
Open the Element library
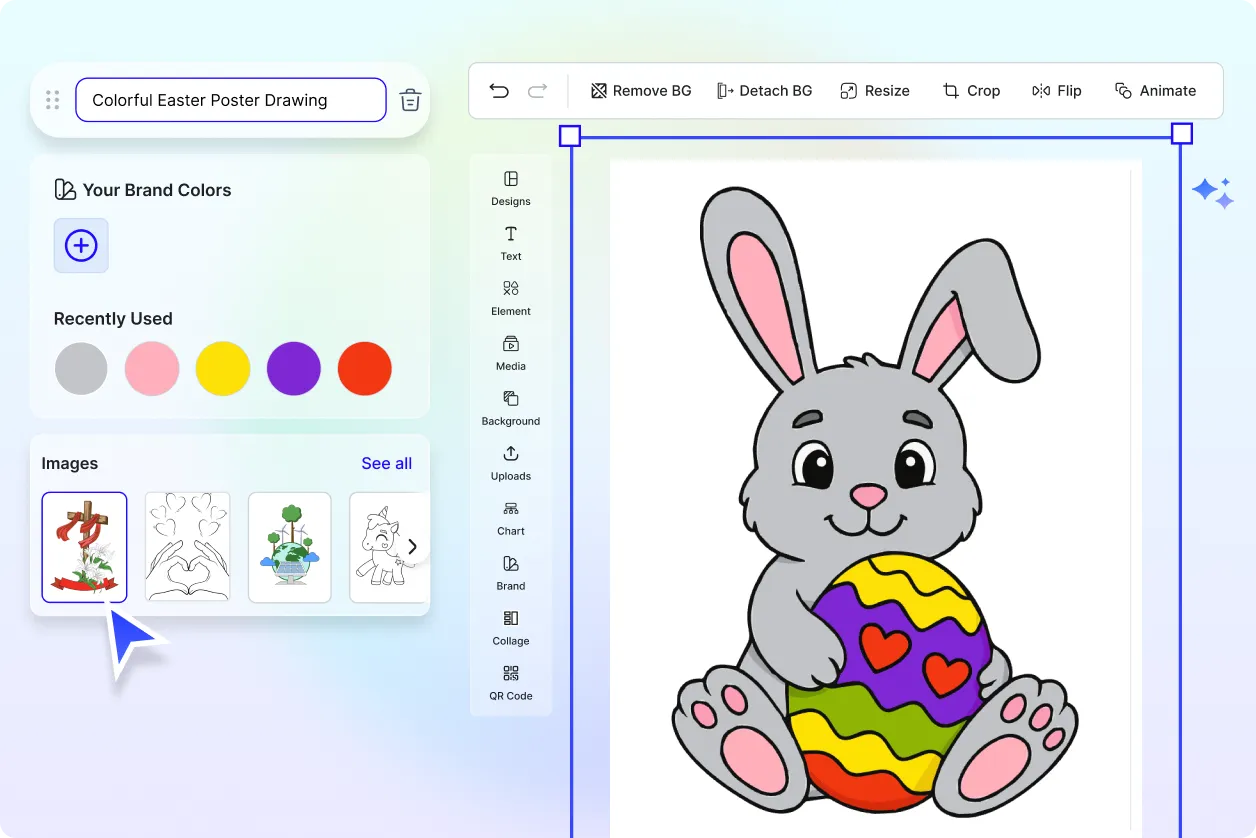510,298
